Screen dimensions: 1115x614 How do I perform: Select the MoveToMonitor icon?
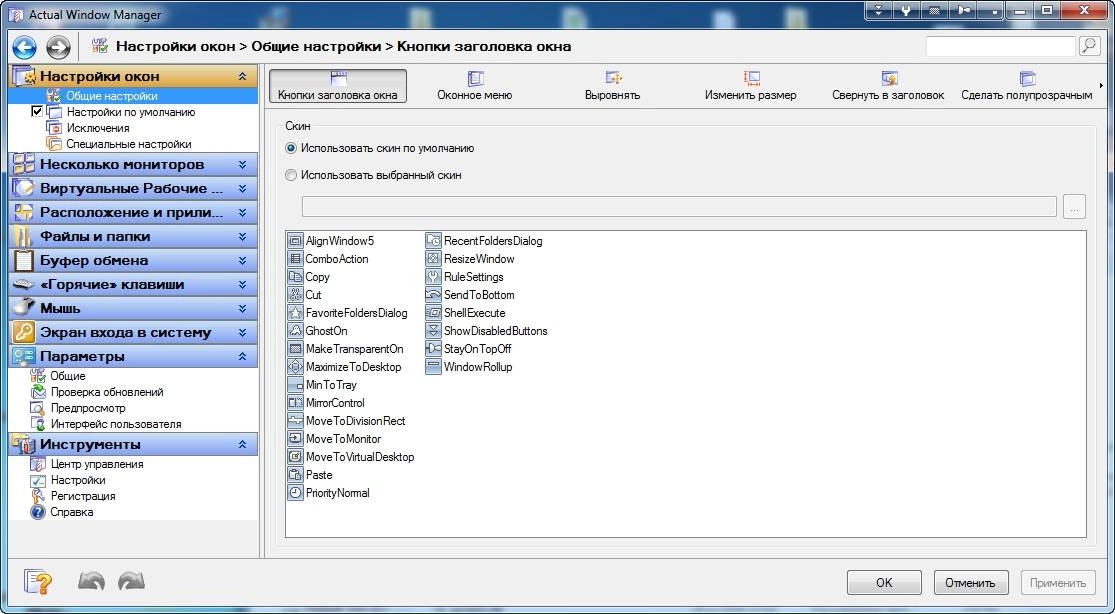click(x=295, y=439)
